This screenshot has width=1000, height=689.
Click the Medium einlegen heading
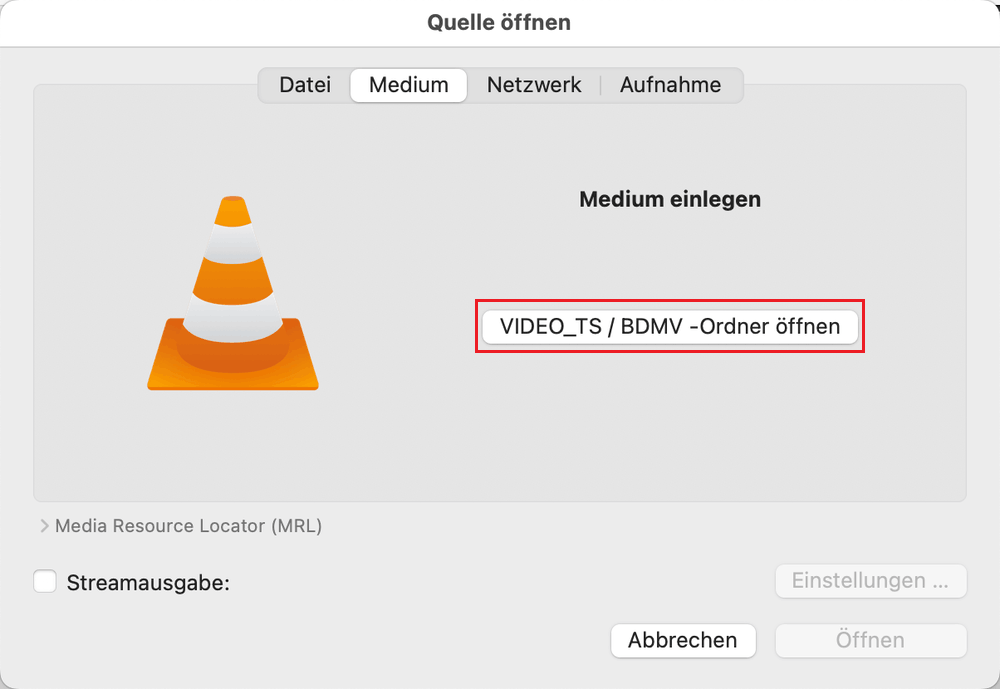click(670, 199)
